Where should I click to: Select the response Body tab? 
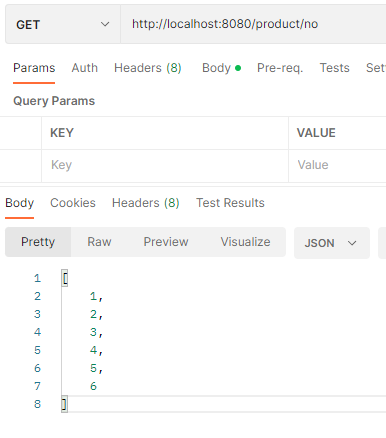pos(20,203)
